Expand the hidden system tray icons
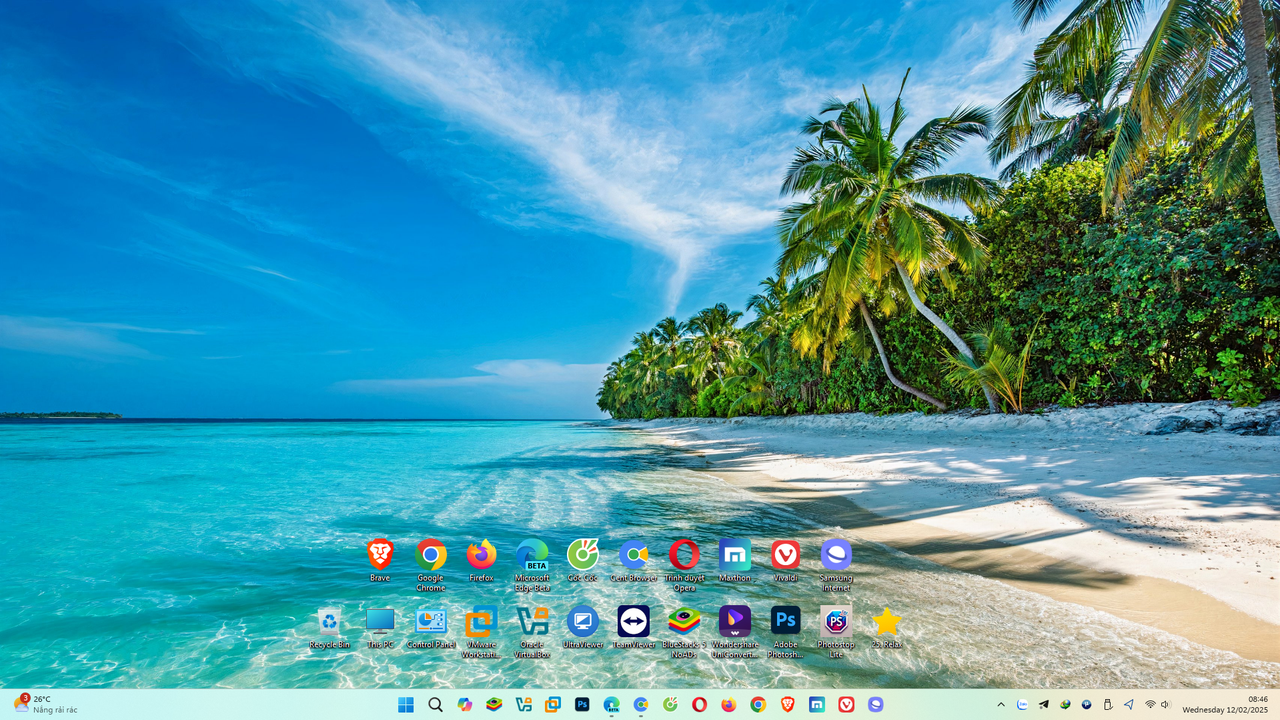 pyautogui.click(x=1000, y=705)
